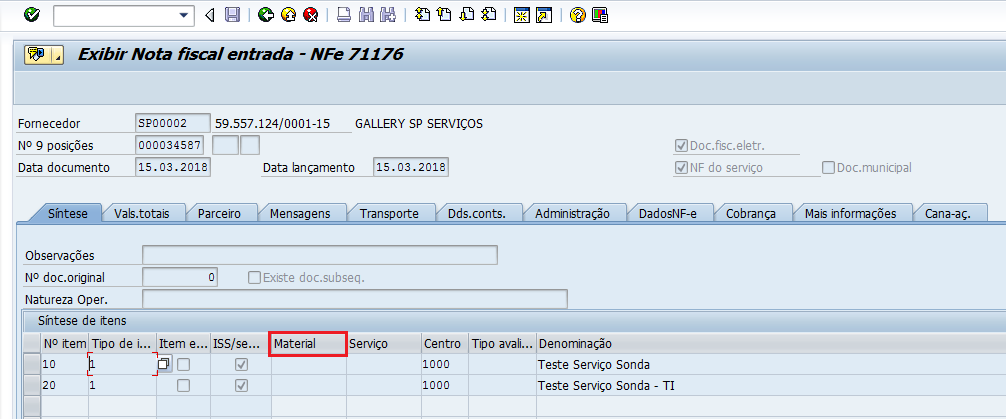Click the Data lançamento field

point(411,167)
